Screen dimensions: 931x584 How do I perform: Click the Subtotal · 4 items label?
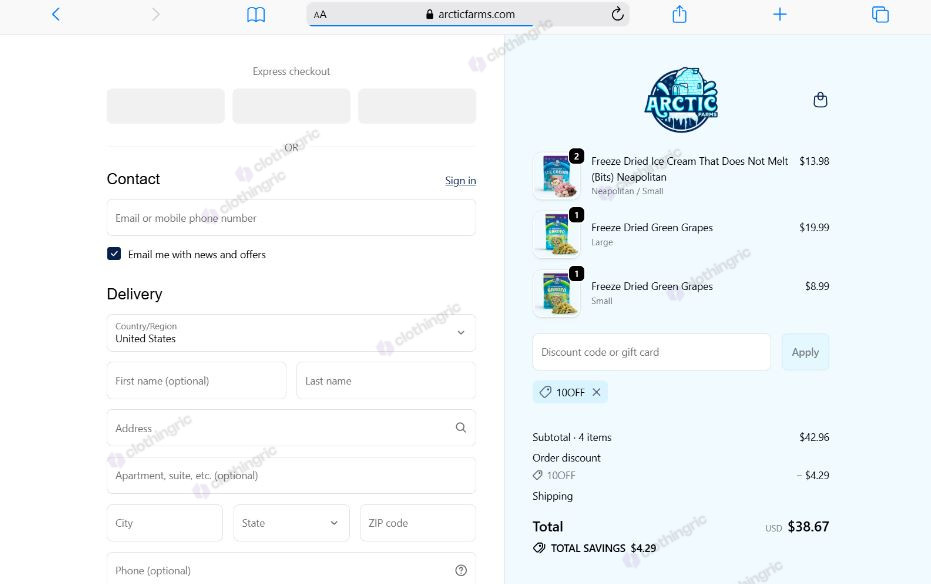(x=572, y=437)
